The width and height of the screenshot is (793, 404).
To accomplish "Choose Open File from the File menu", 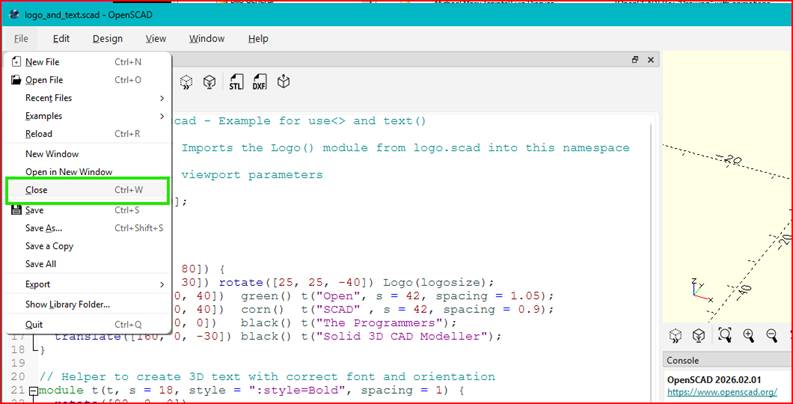I will (88, 80).
